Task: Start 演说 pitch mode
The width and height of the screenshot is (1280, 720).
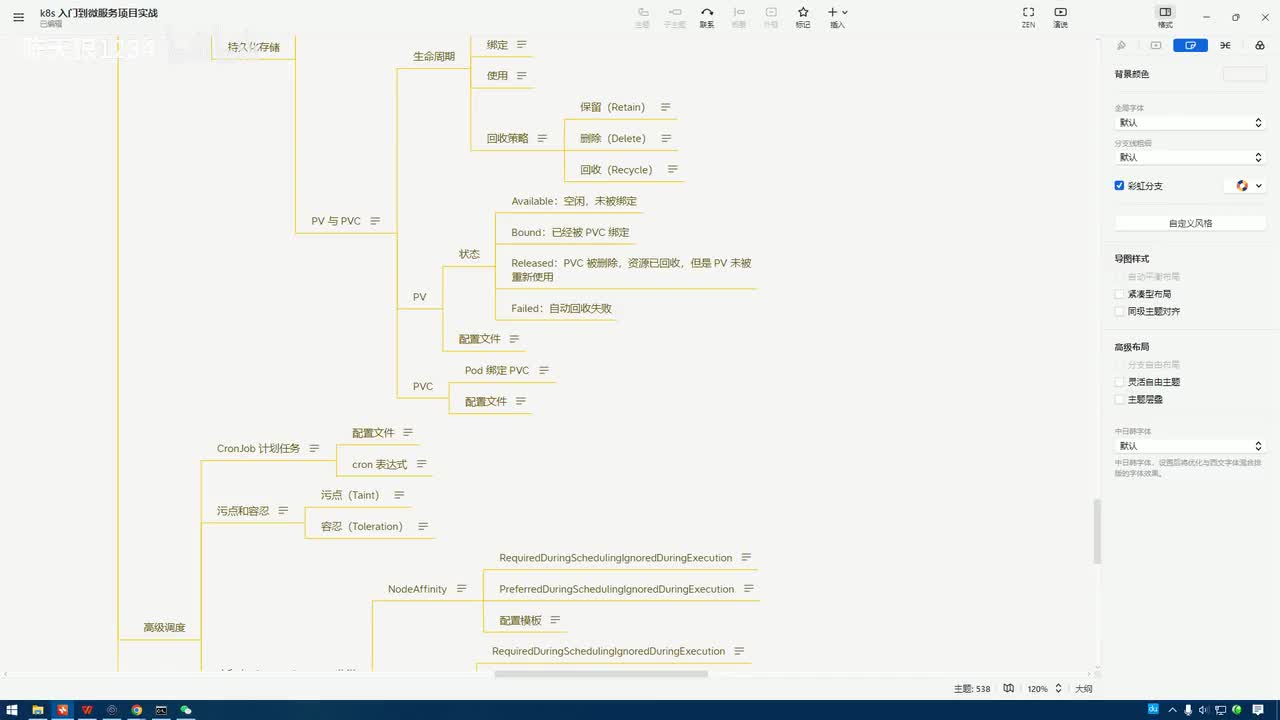Action: click(1060, 17)
